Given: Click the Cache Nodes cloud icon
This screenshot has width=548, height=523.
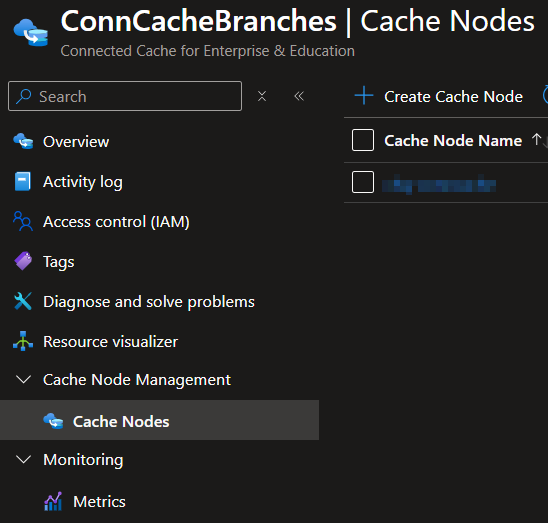Looking at the screenshot, I should [x=53, y=421].
